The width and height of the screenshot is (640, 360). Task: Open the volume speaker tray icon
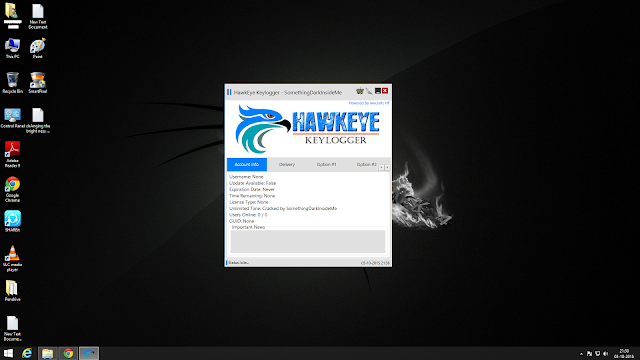(605, 354)
